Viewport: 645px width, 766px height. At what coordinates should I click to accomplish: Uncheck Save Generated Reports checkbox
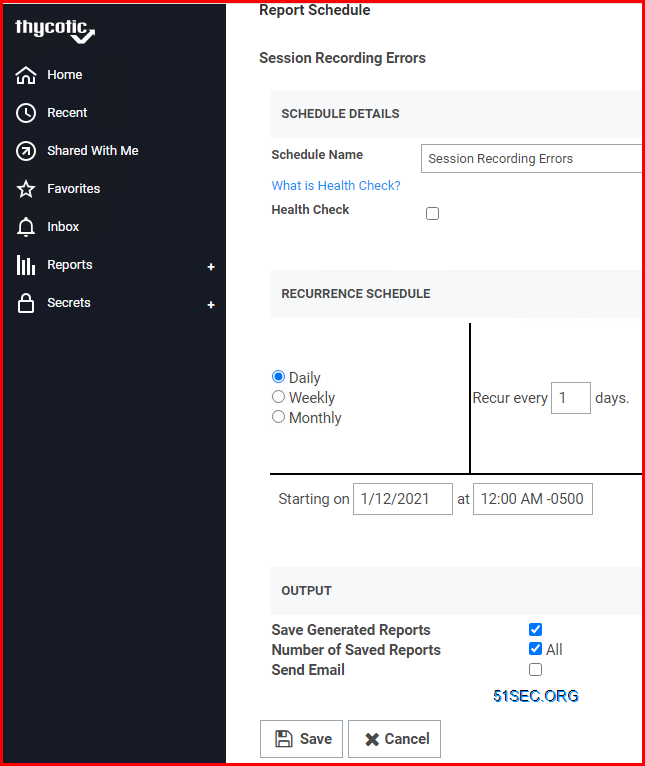pos(536,629)
